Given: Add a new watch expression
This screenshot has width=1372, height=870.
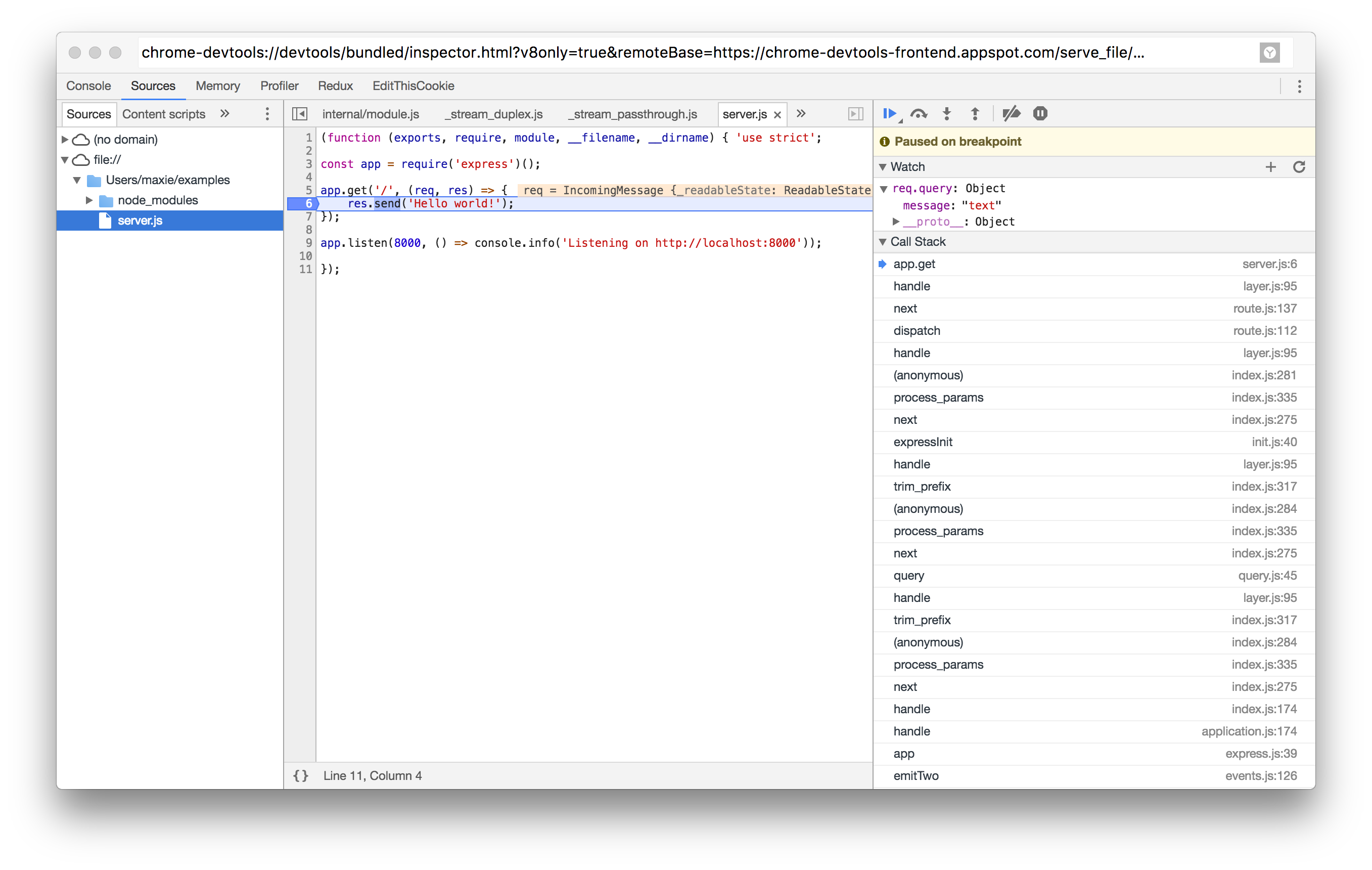Looking at the screenshot, I should [x=1270, y=167].
